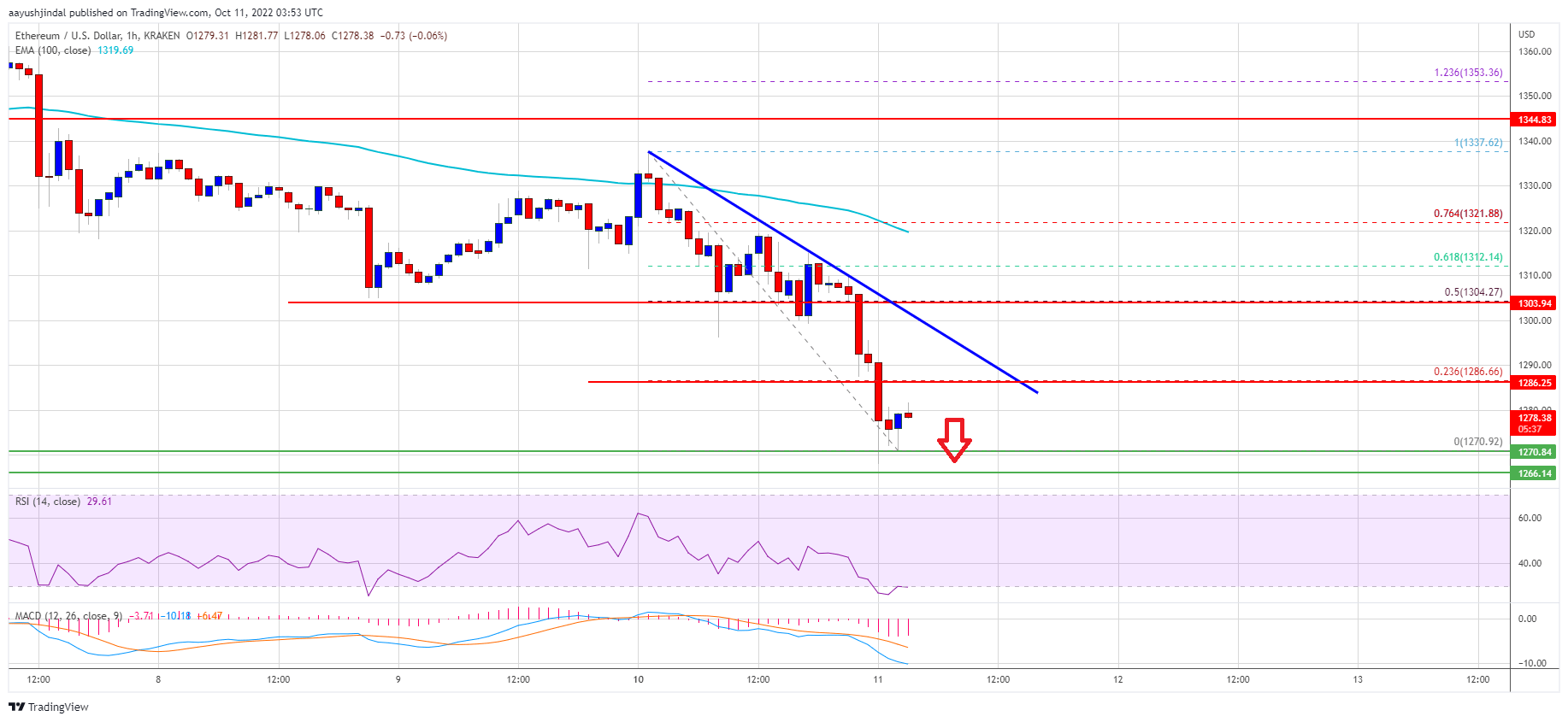Click the 1360.00 price axis tick

(x=1535, y=51)
